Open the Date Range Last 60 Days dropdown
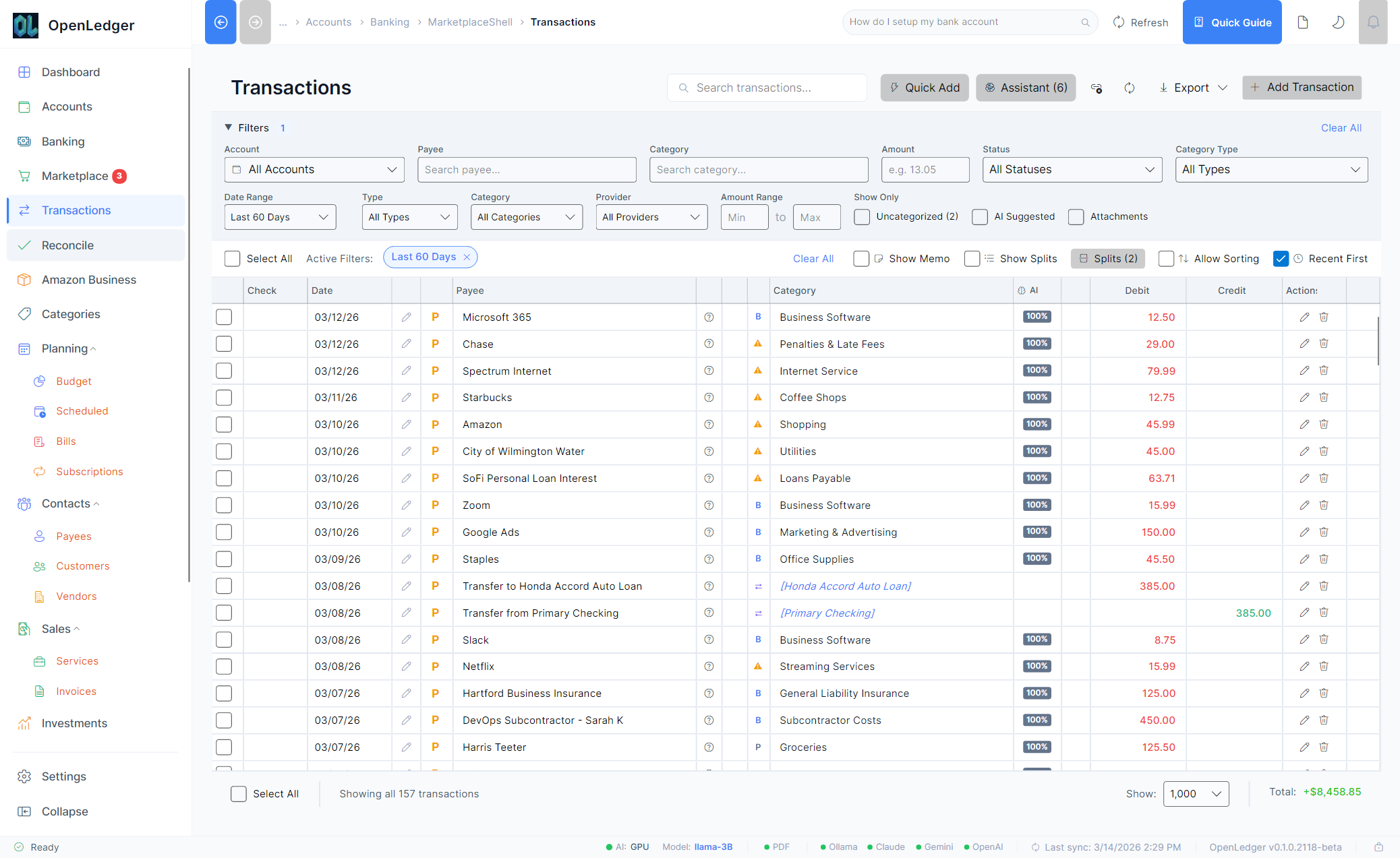Screen dimensions: 1400x858 [x=280, y=217]
